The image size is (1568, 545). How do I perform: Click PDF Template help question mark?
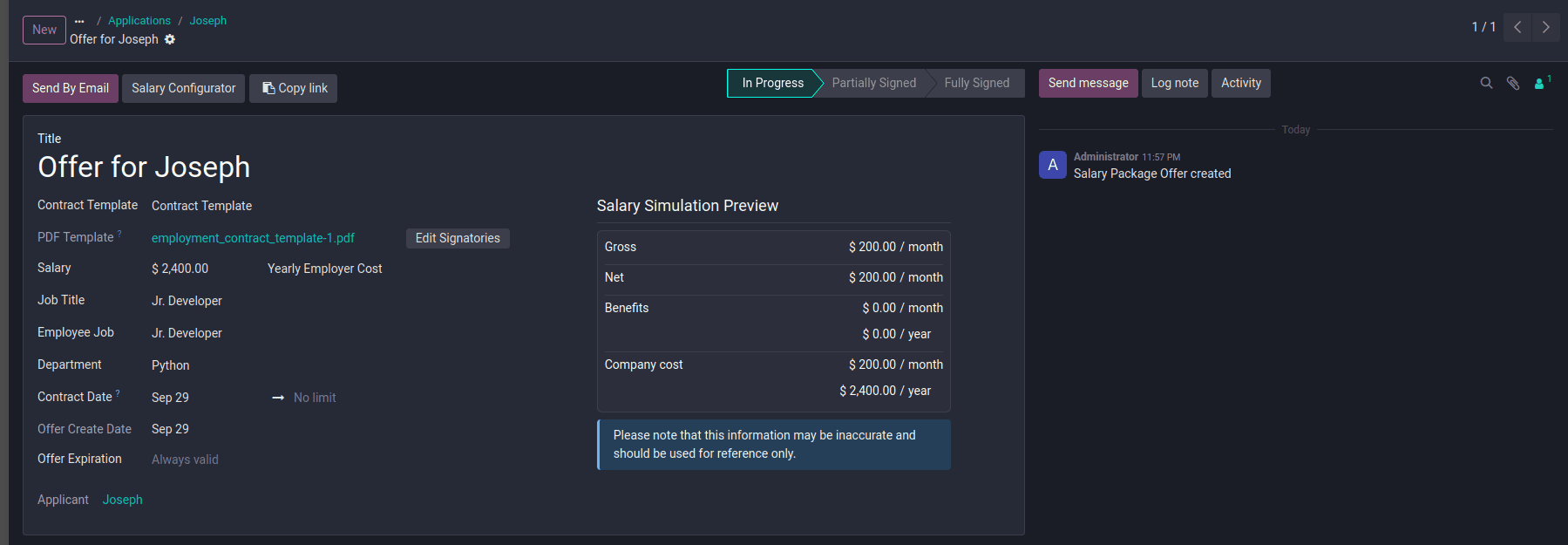119,234
